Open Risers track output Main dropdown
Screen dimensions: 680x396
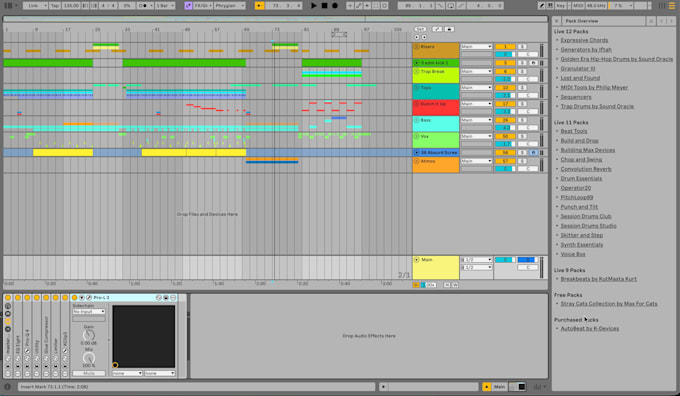[476, 46]
